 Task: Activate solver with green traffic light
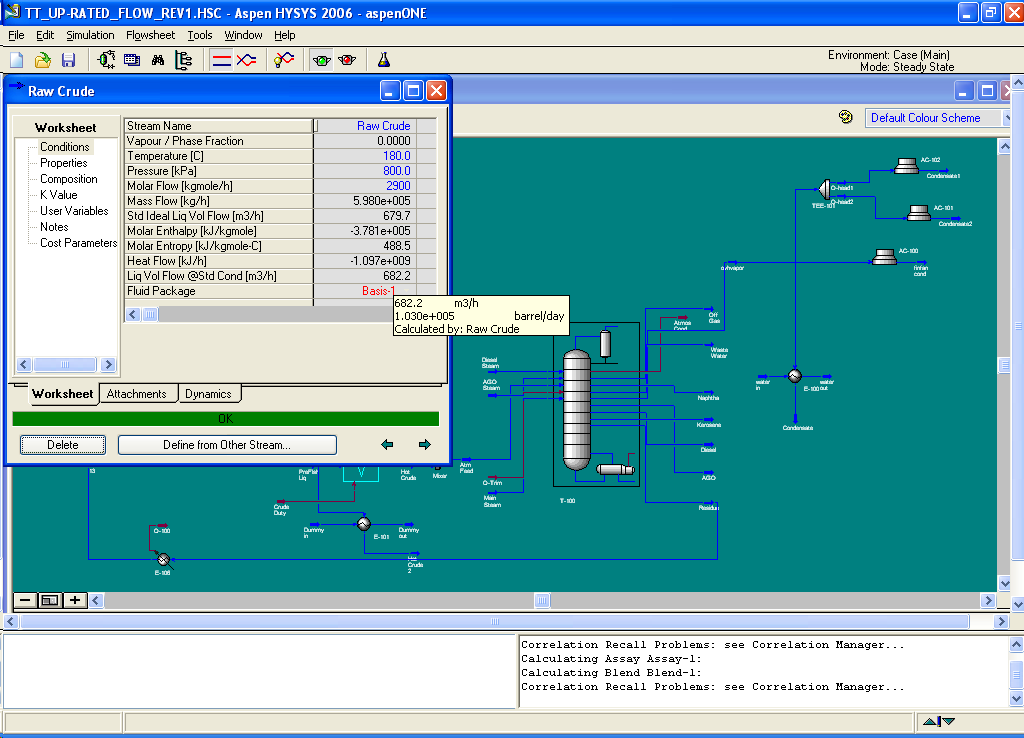(321, 61)
